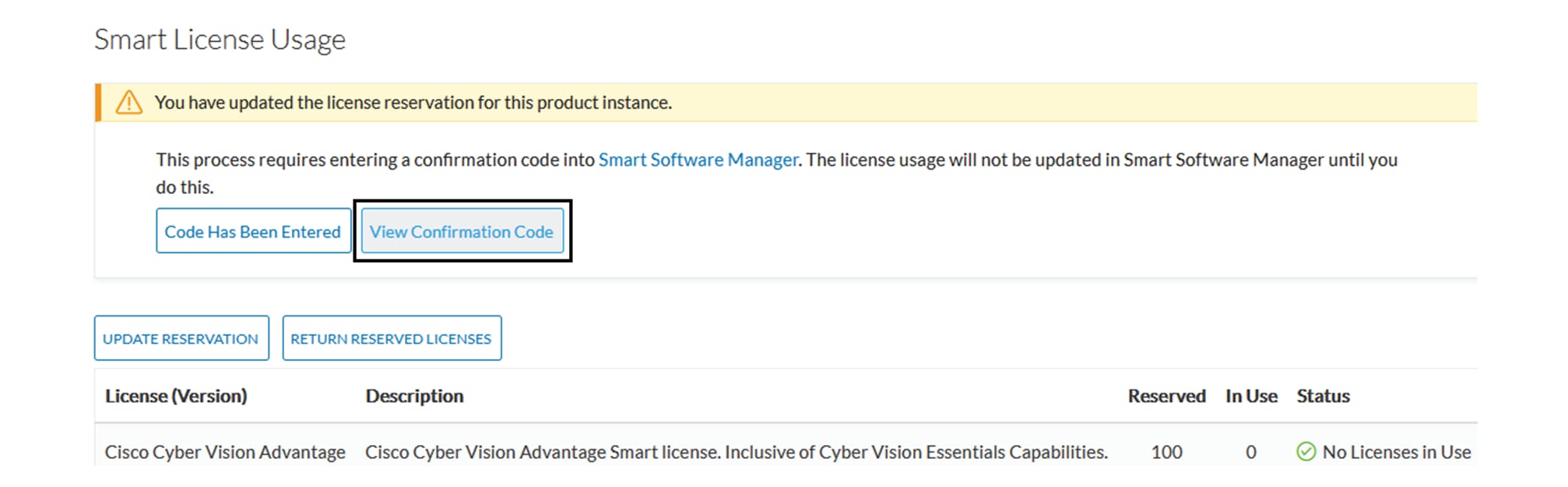
Task: Click the Reserved value 100
Action: 1166,452
